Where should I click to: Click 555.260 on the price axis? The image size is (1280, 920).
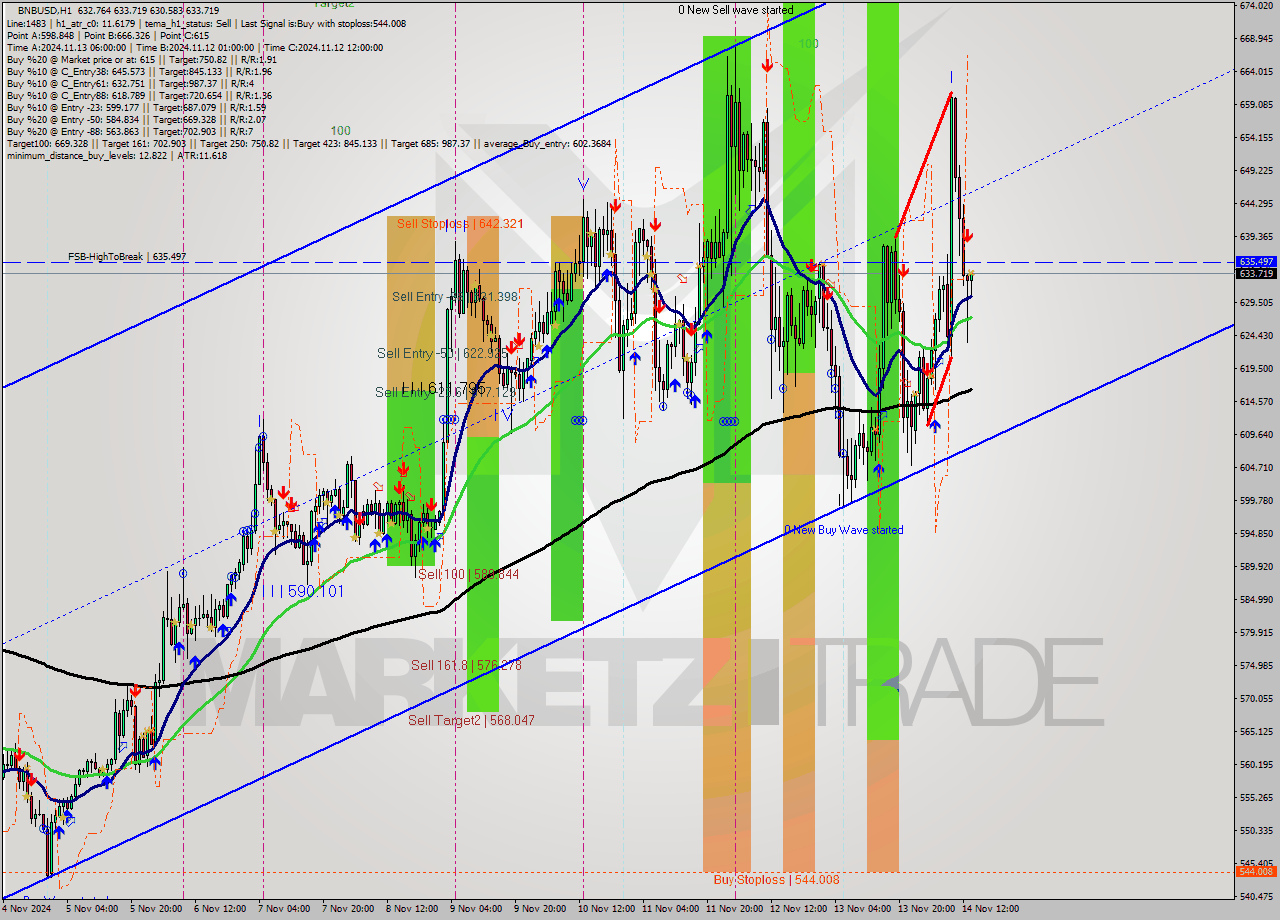[x=1256, y=798]
